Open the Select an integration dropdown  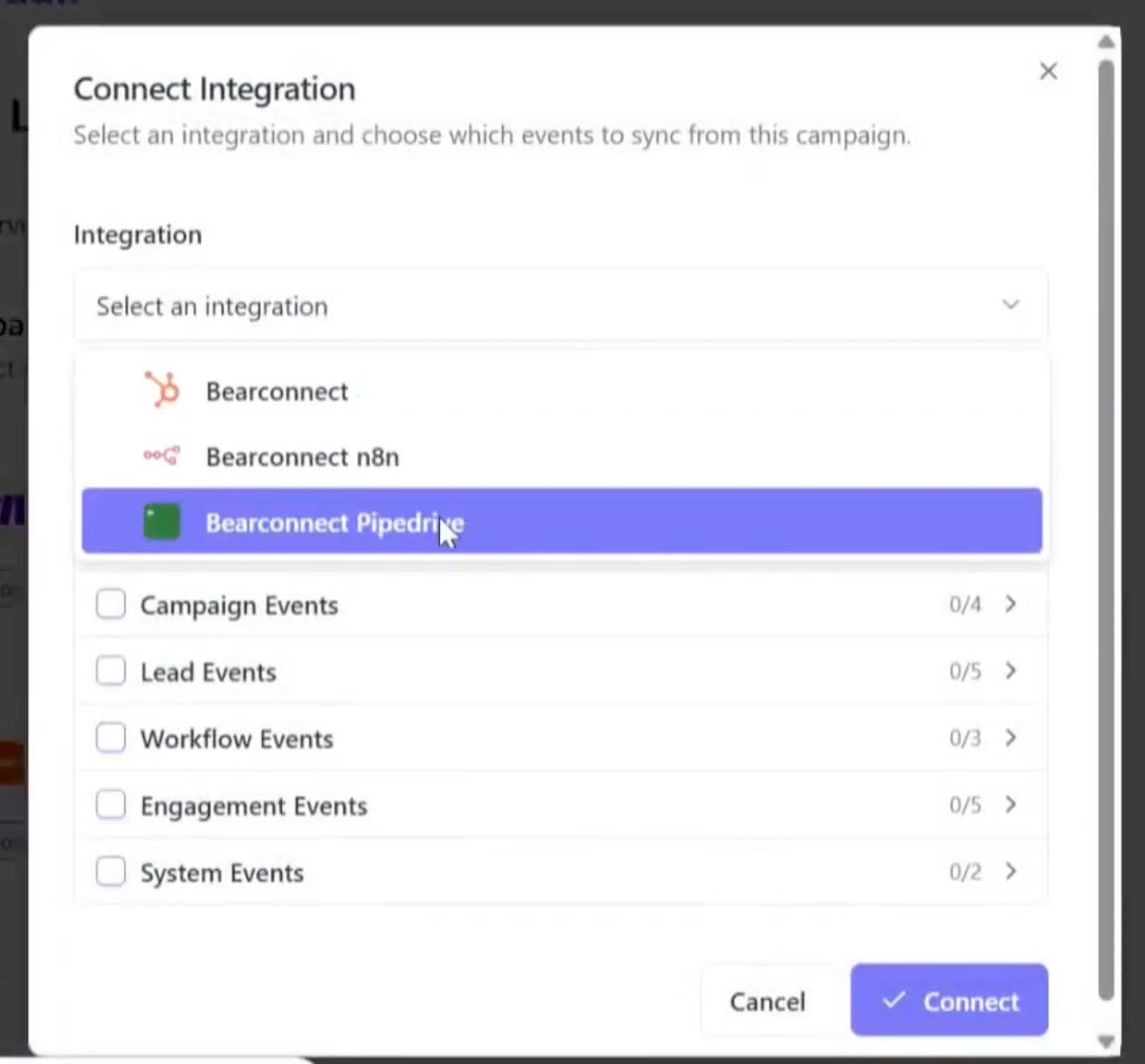point(560,306)
